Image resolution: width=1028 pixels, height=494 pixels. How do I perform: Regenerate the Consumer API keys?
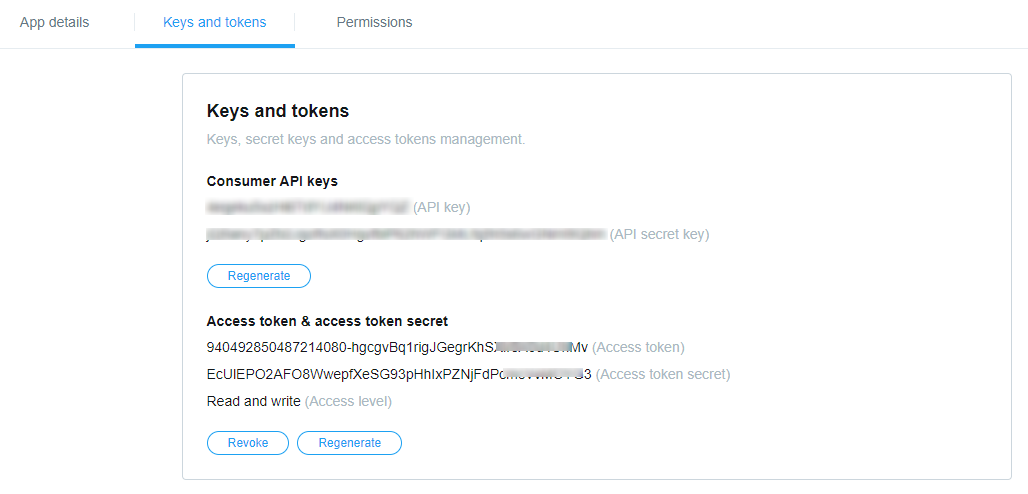[x=259, y=275]
